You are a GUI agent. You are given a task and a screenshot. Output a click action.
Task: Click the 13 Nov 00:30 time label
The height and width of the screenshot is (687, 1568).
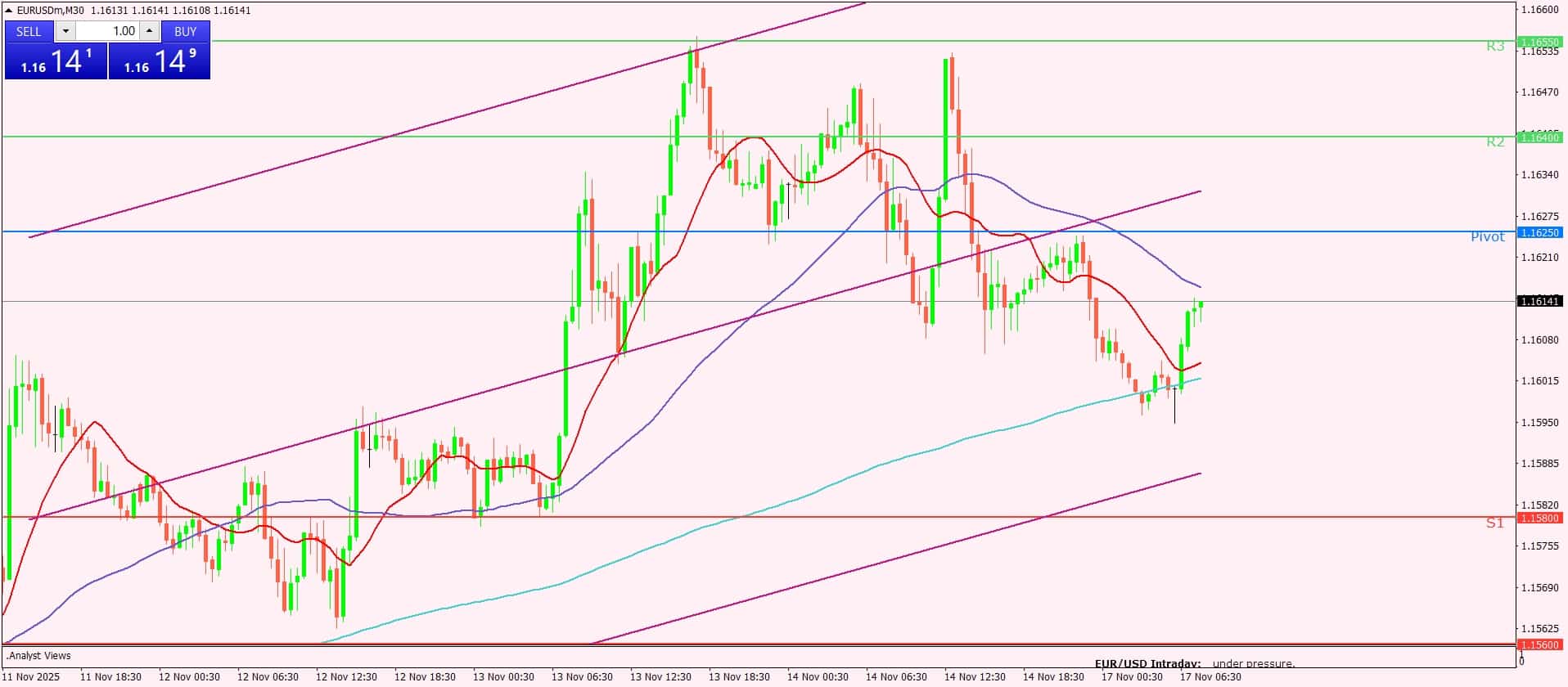point(503,677)
